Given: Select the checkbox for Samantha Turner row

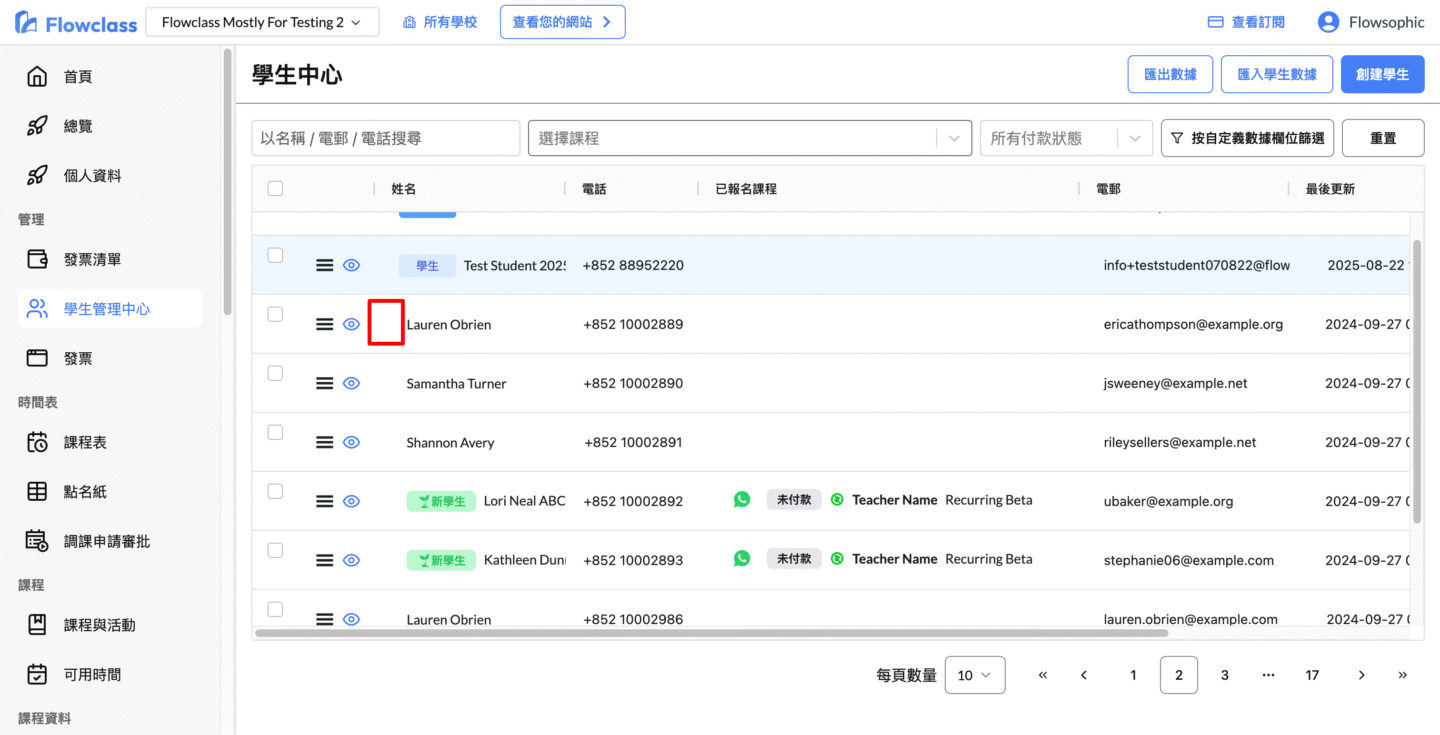Looking at the screenshot, I should point(275,373).
